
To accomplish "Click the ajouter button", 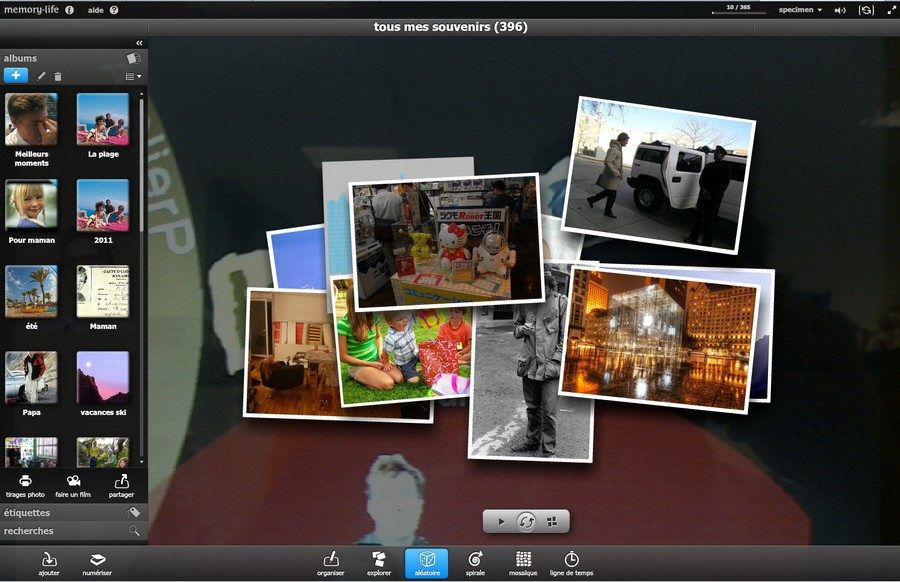I will [49, 563].
